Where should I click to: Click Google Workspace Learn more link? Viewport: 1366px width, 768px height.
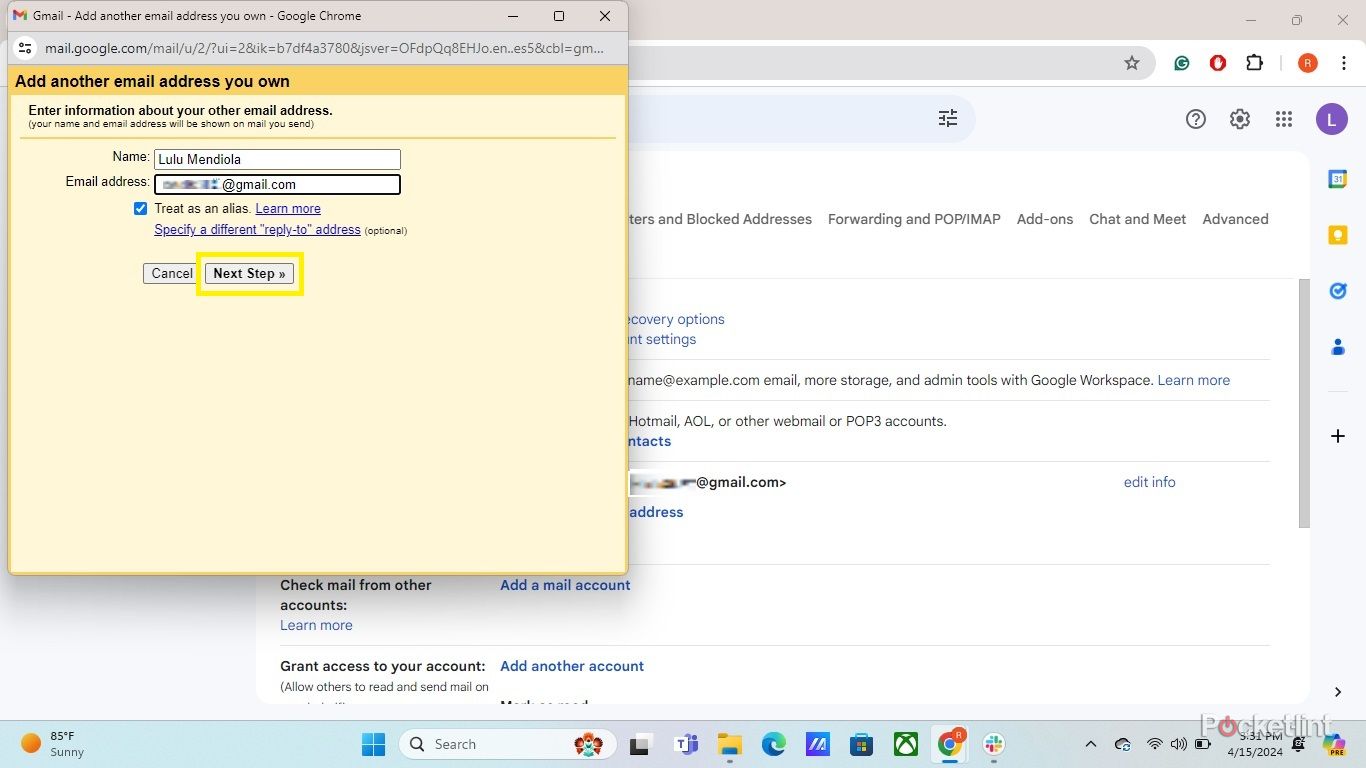pyautogui.click(x=1194, y=380)
